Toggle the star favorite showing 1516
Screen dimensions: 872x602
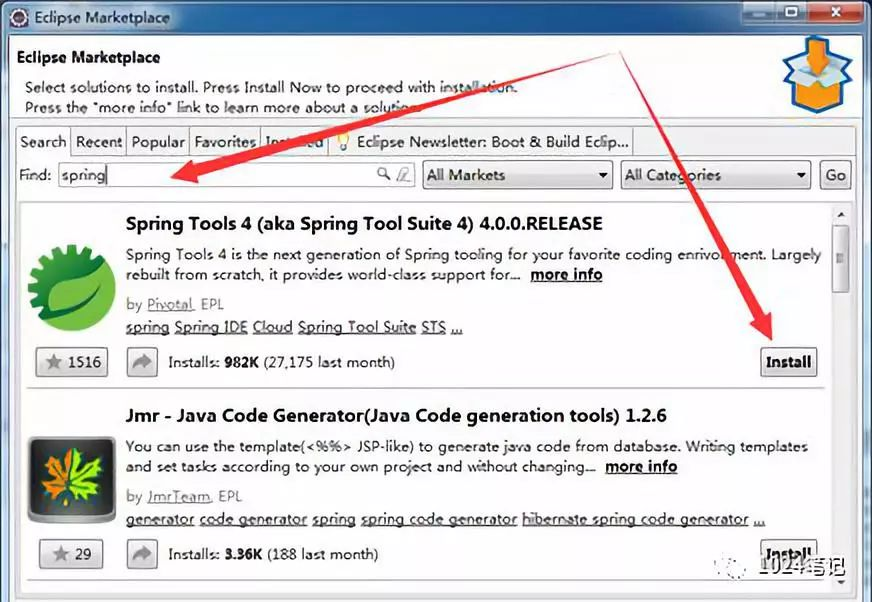(71, 363)
